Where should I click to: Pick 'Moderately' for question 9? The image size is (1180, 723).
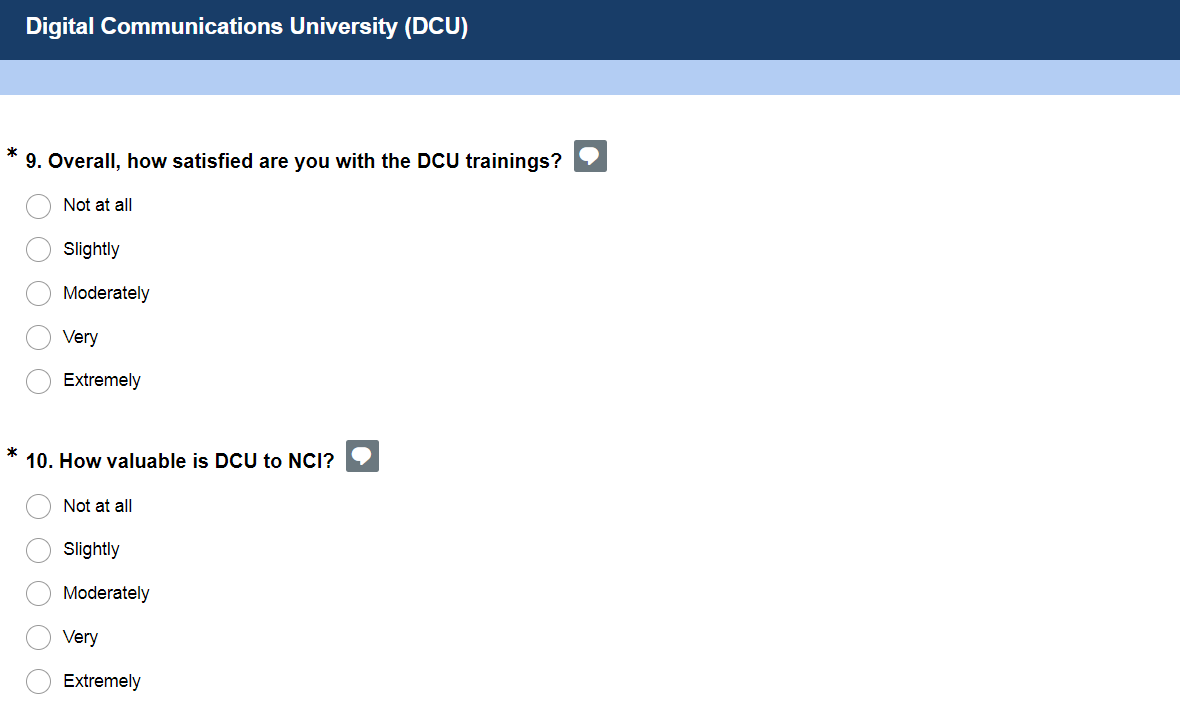38,293
